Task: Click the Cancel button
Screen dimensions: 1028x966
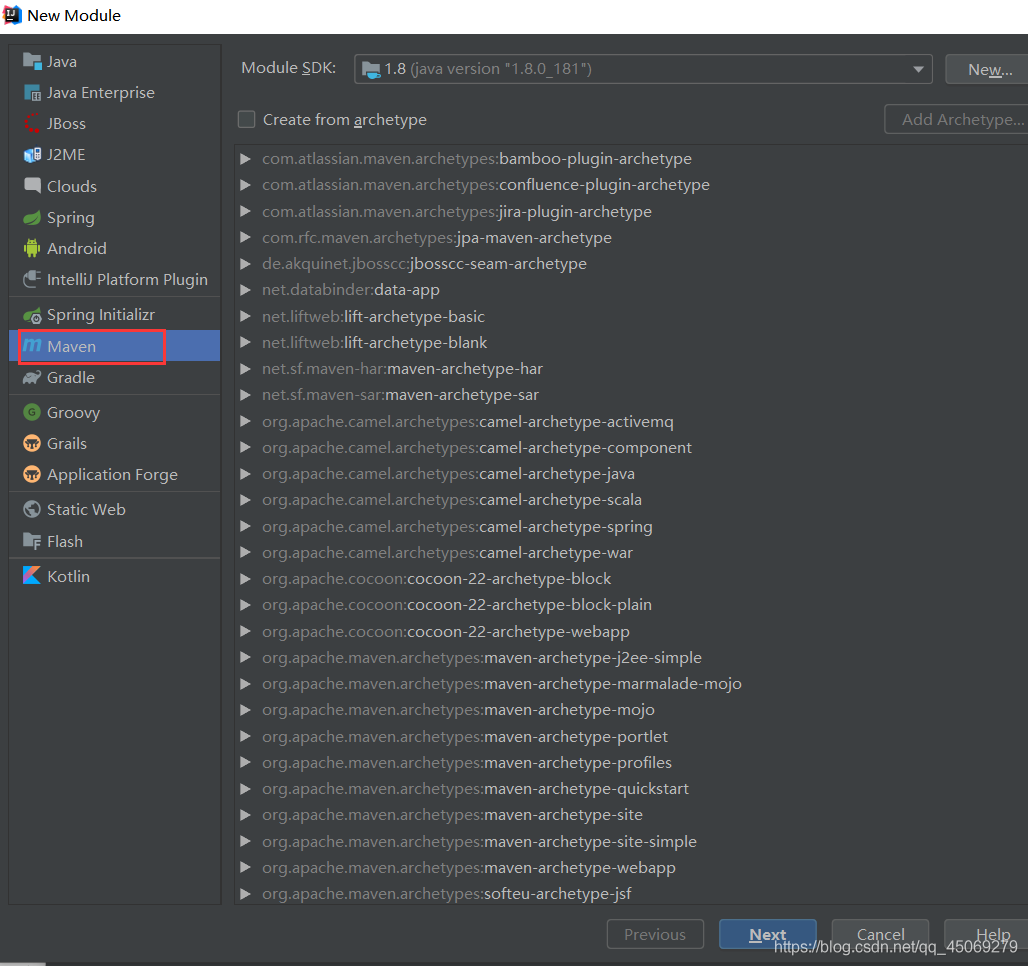Action: pos(880,934)
